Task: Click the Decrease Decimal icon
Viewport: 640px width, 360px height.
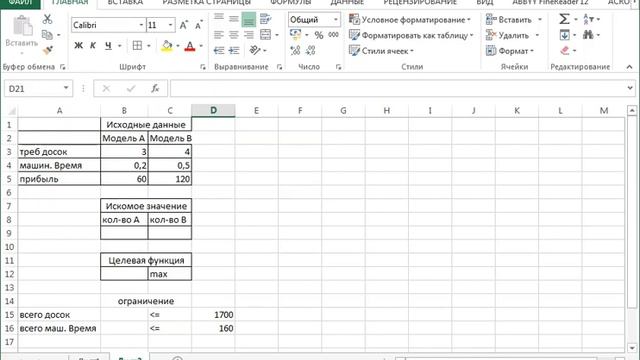Action: (311, 51)
